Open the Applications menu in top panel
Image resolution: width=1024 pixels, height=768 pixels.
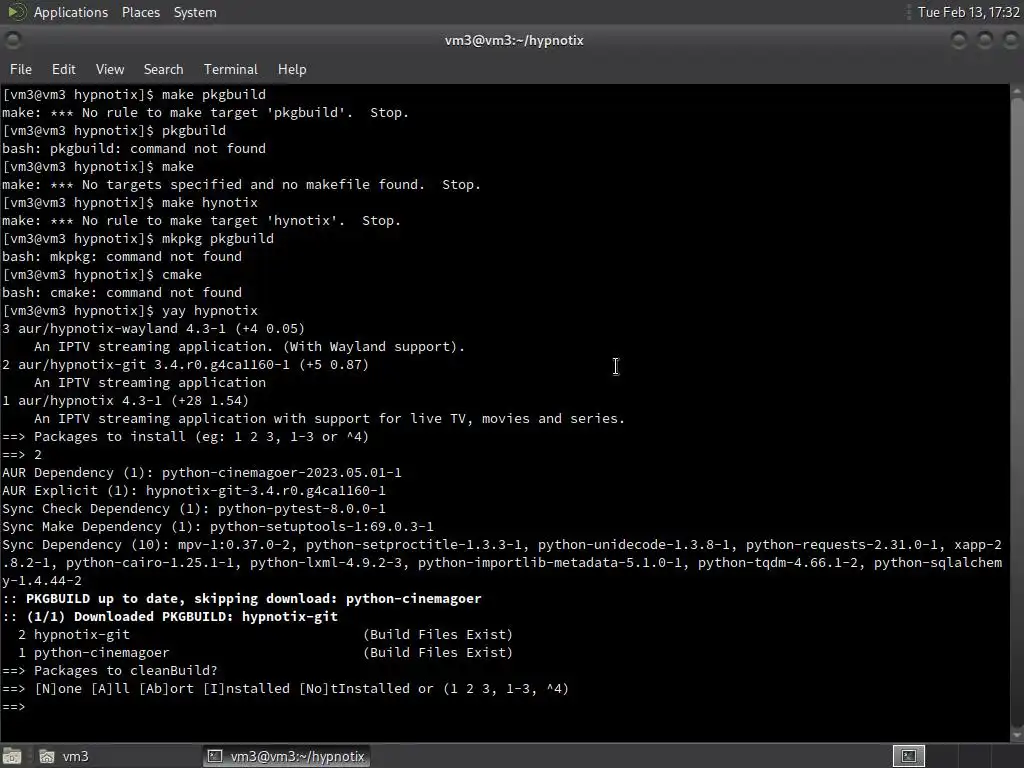coord(71,12)
